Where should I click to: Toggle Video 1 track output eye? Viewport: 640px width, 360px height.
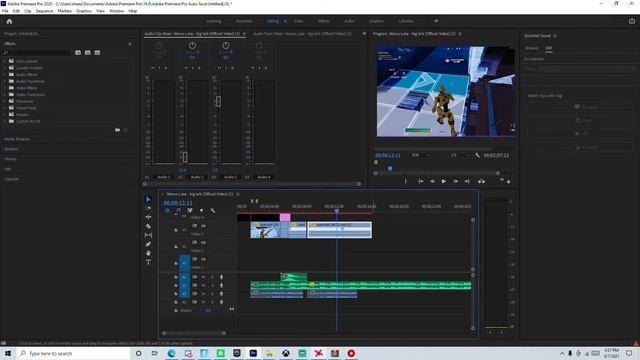[203, 259]
